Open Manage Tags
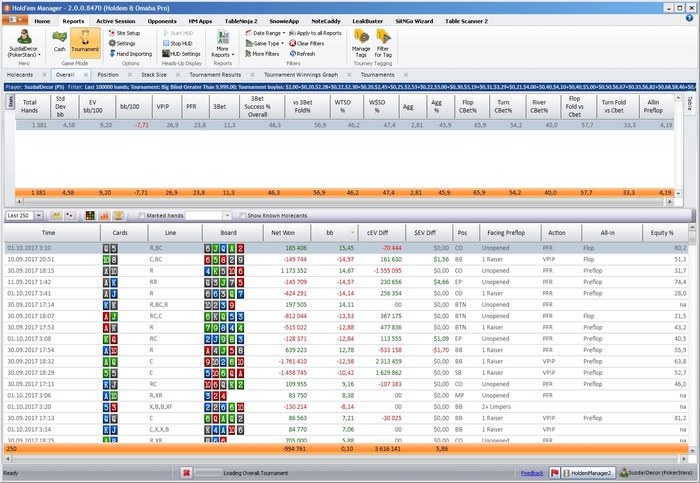 point(361,43)
